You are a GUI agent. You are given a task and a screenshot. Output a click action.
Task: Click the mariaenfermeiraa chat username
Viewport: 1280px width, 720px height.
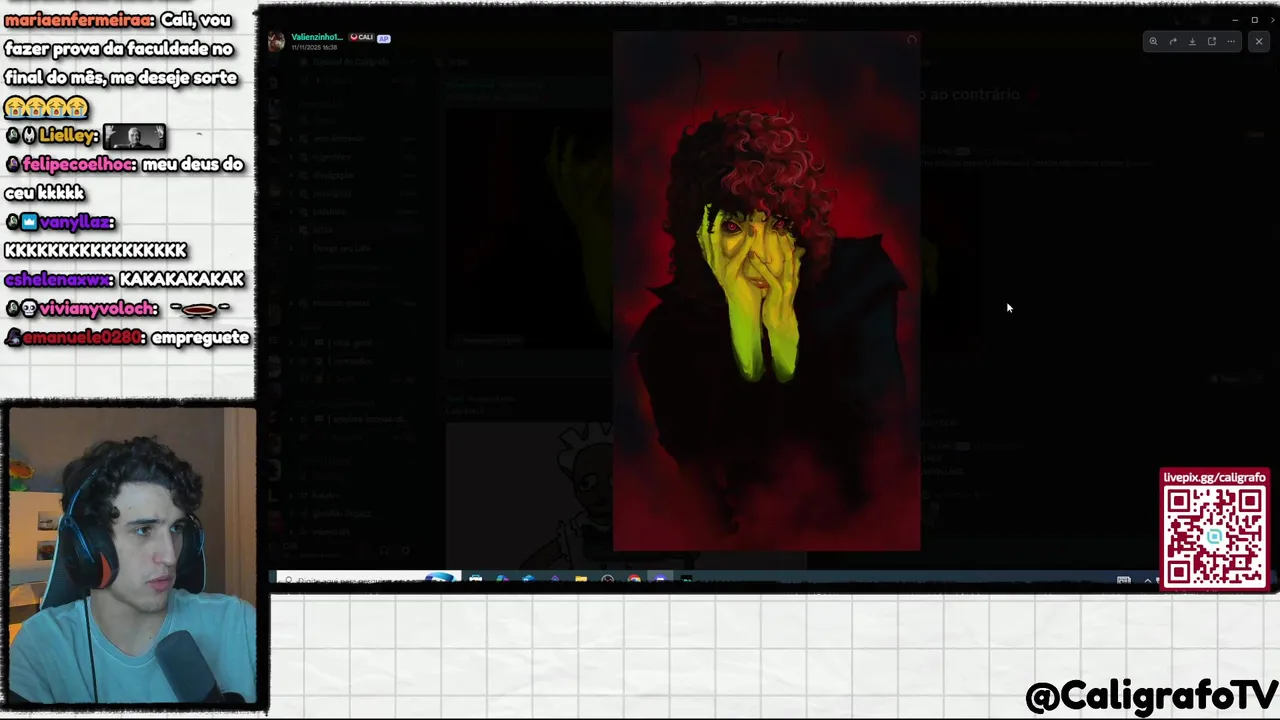tap(79, 20)
